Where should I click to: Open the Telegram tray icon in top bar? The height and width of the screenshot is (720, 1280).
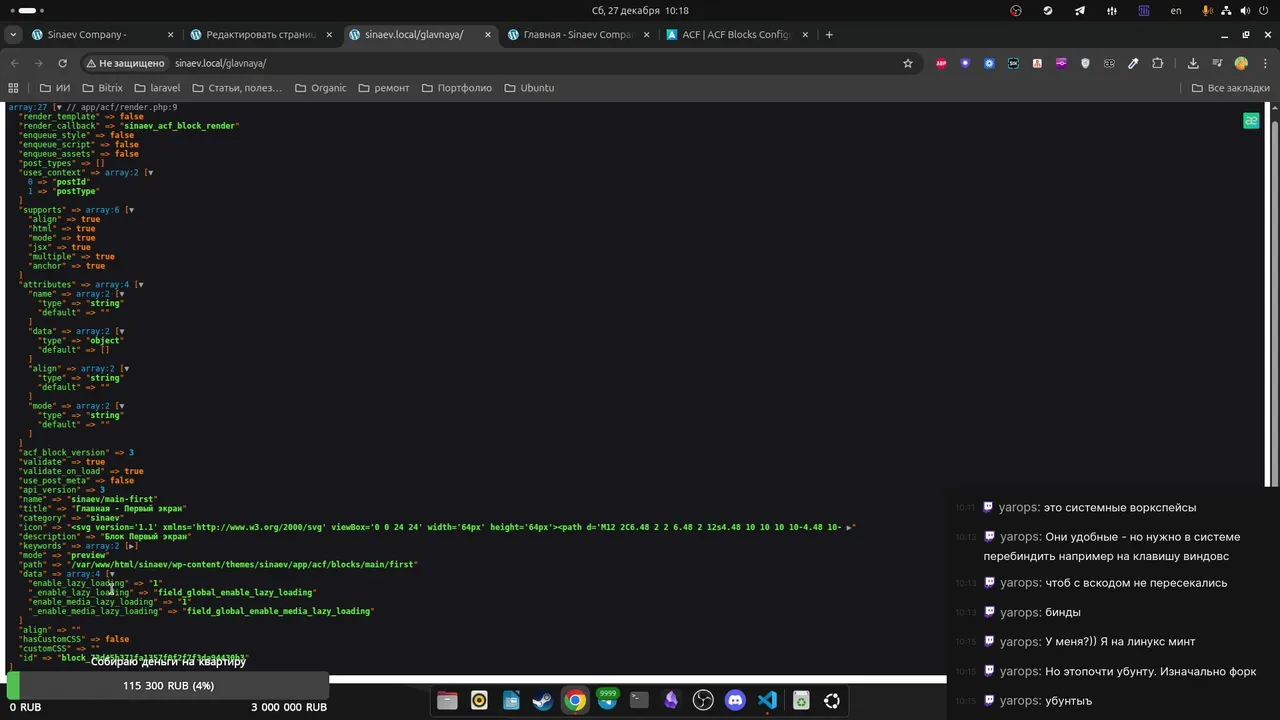coord(1080,10)
